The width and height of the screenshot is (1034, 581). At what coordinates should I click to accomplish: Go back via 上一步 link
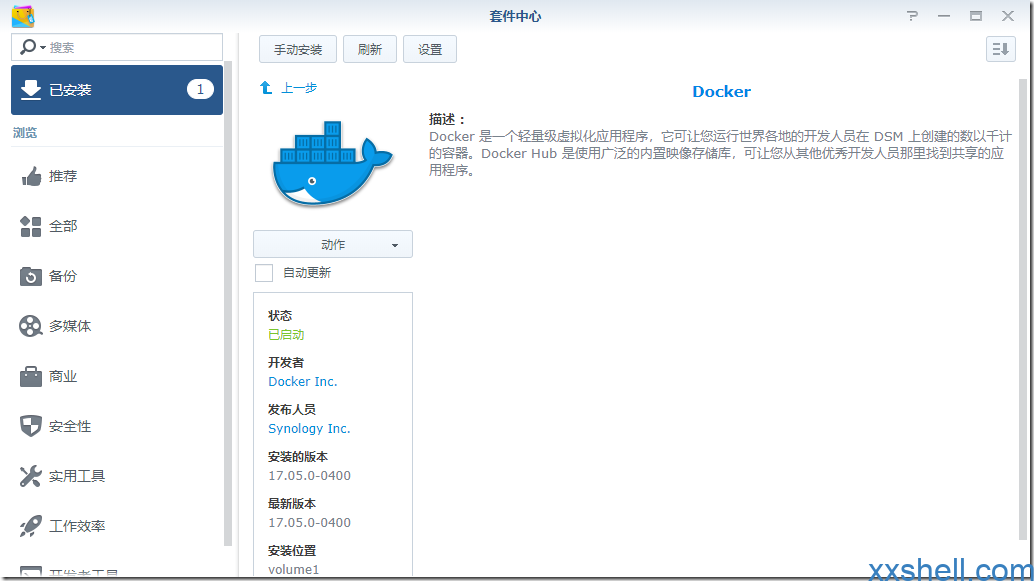point(299,88)
